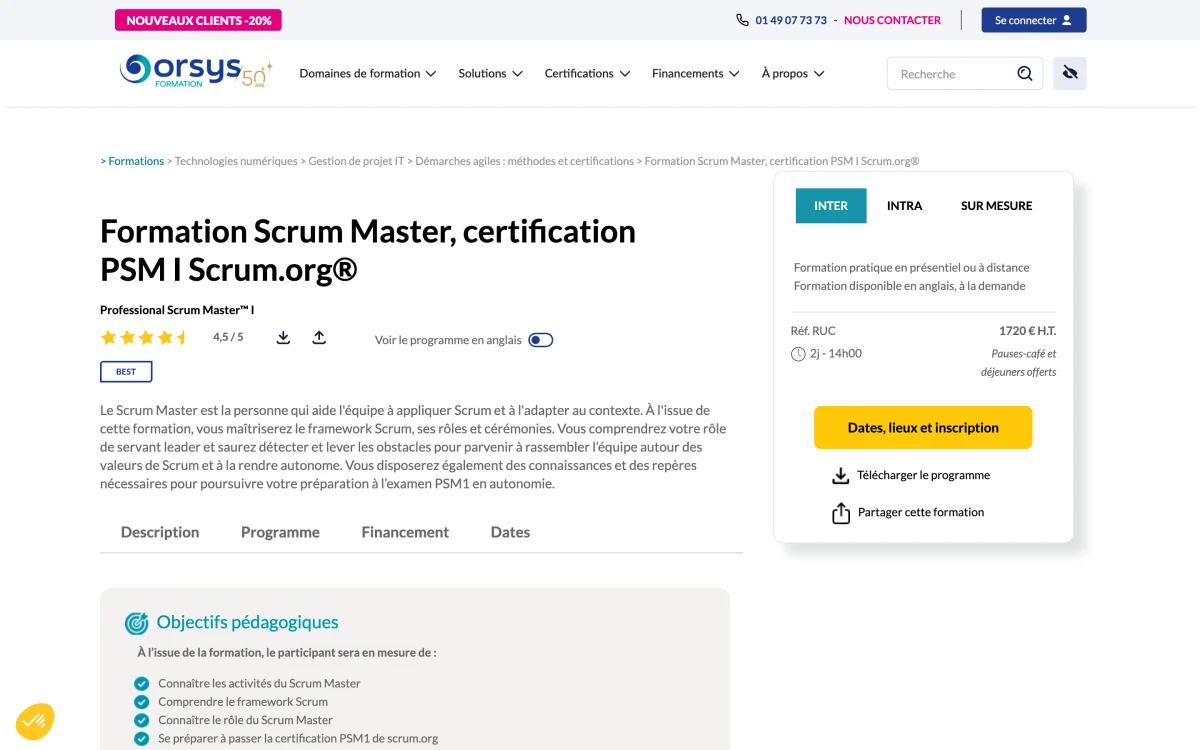Click the yellow check widget icon

coord(35,720)
